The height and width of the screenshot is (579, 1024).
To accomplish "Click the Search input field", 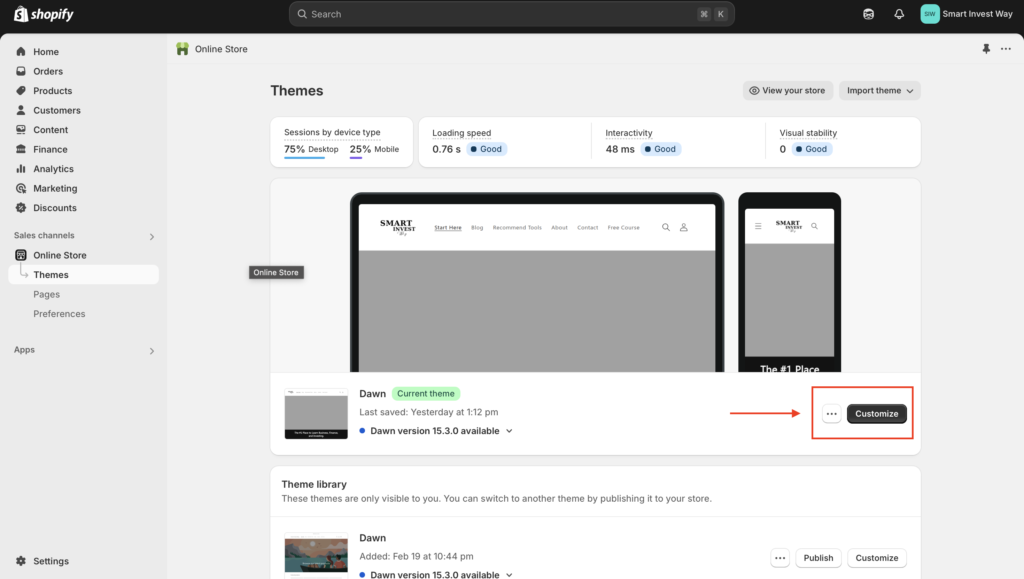I will click(x=511, y=14).
